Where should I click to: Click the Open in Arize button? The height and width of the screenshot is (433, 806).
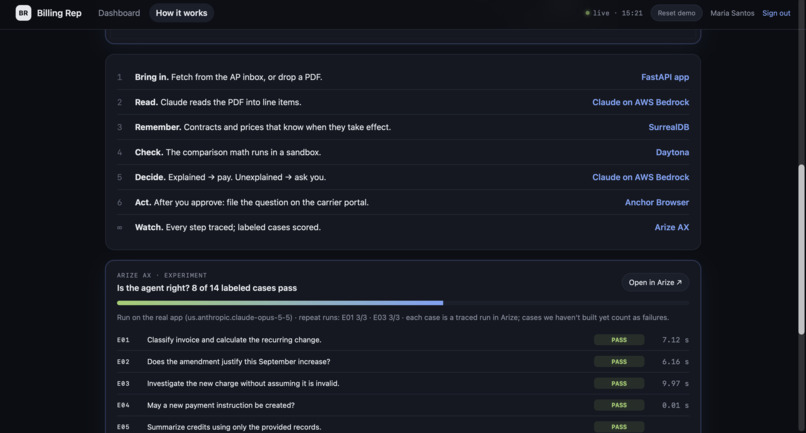click(655, 282)
